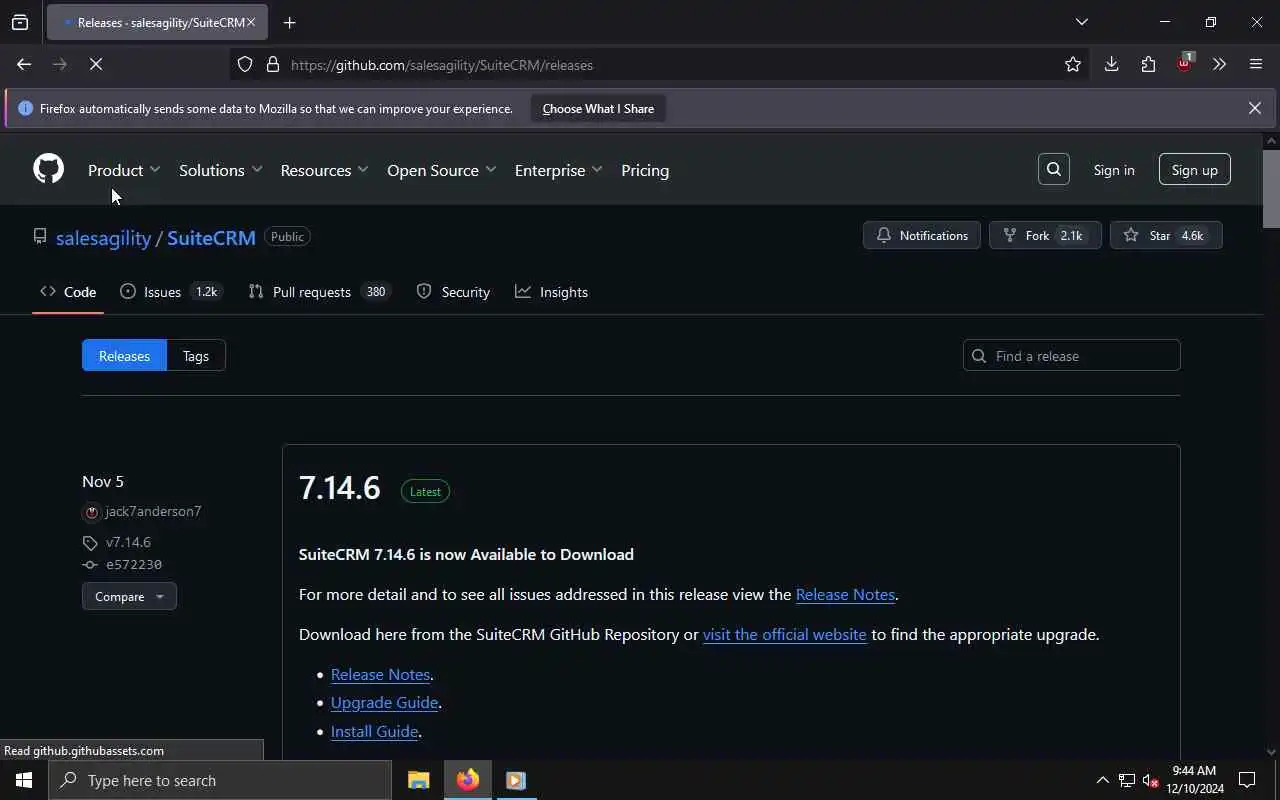The height and width of the screenshot is (800, 1280).
Task: Open the Insights tab
Action: click(551, 292)
